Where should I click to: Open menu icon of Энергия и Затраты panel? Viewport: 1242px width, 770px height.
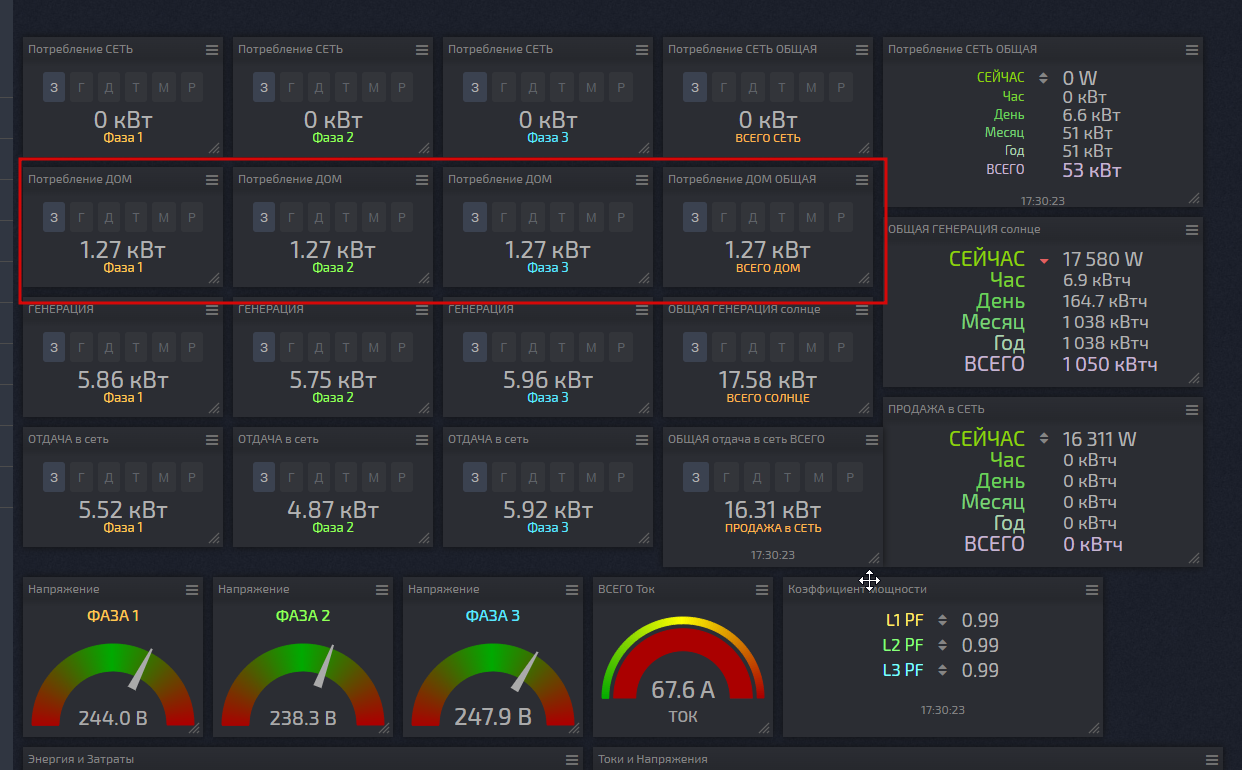pyautogui.click(x=572, y=759)
